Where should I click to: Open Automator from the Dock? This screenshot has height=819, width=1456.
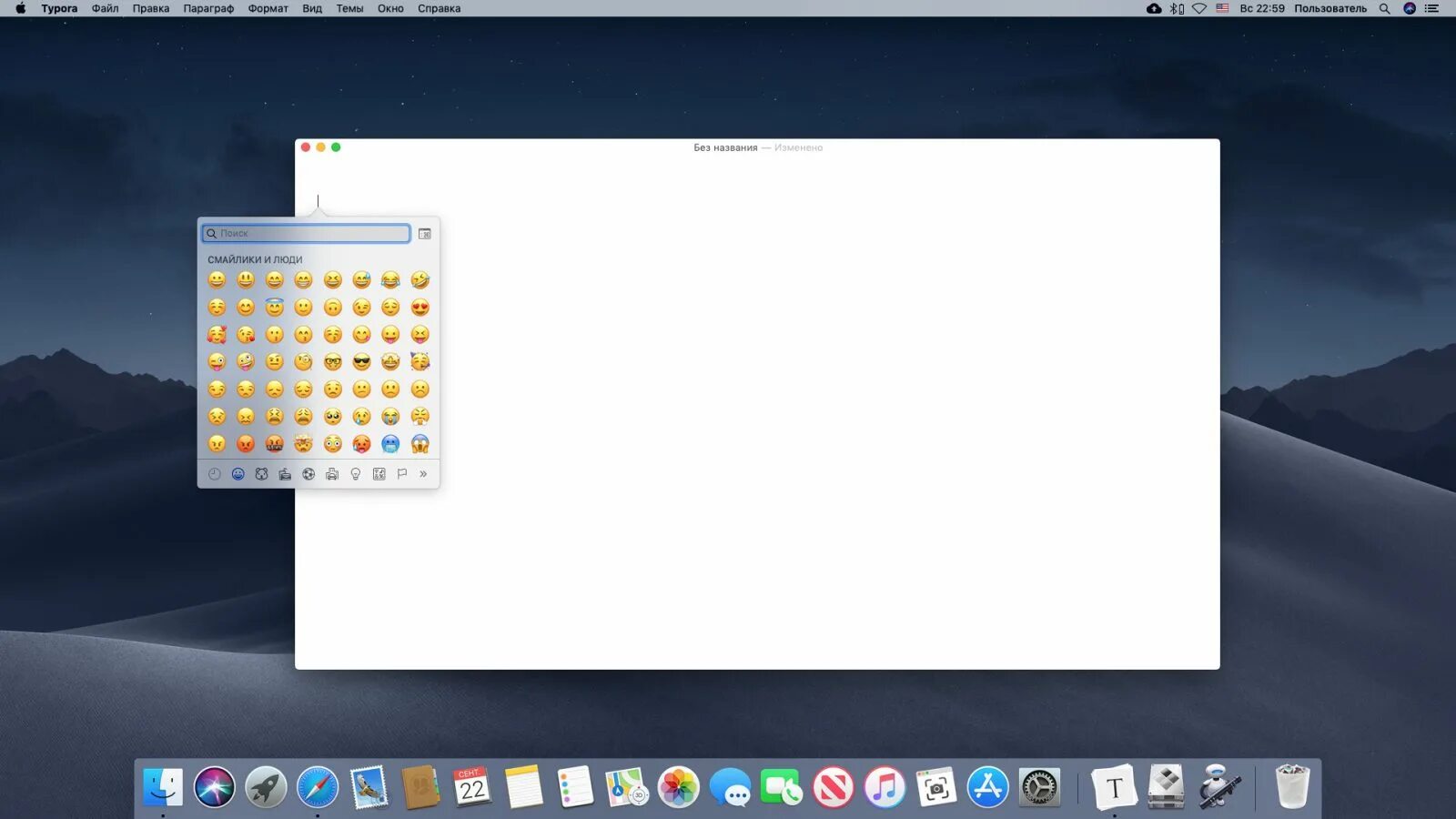(1218, 787)
